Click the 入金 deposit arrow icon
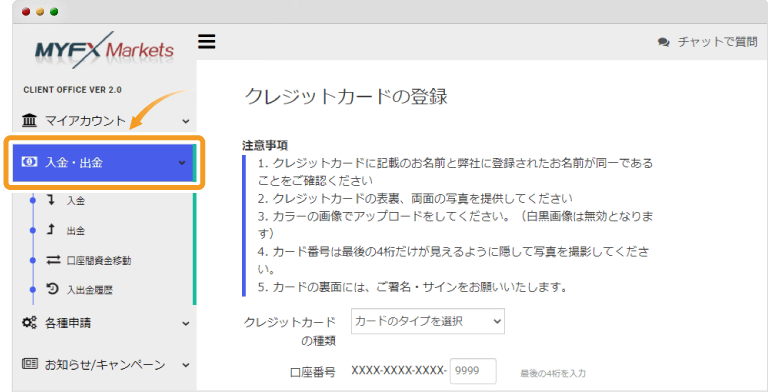 [51, 199]
